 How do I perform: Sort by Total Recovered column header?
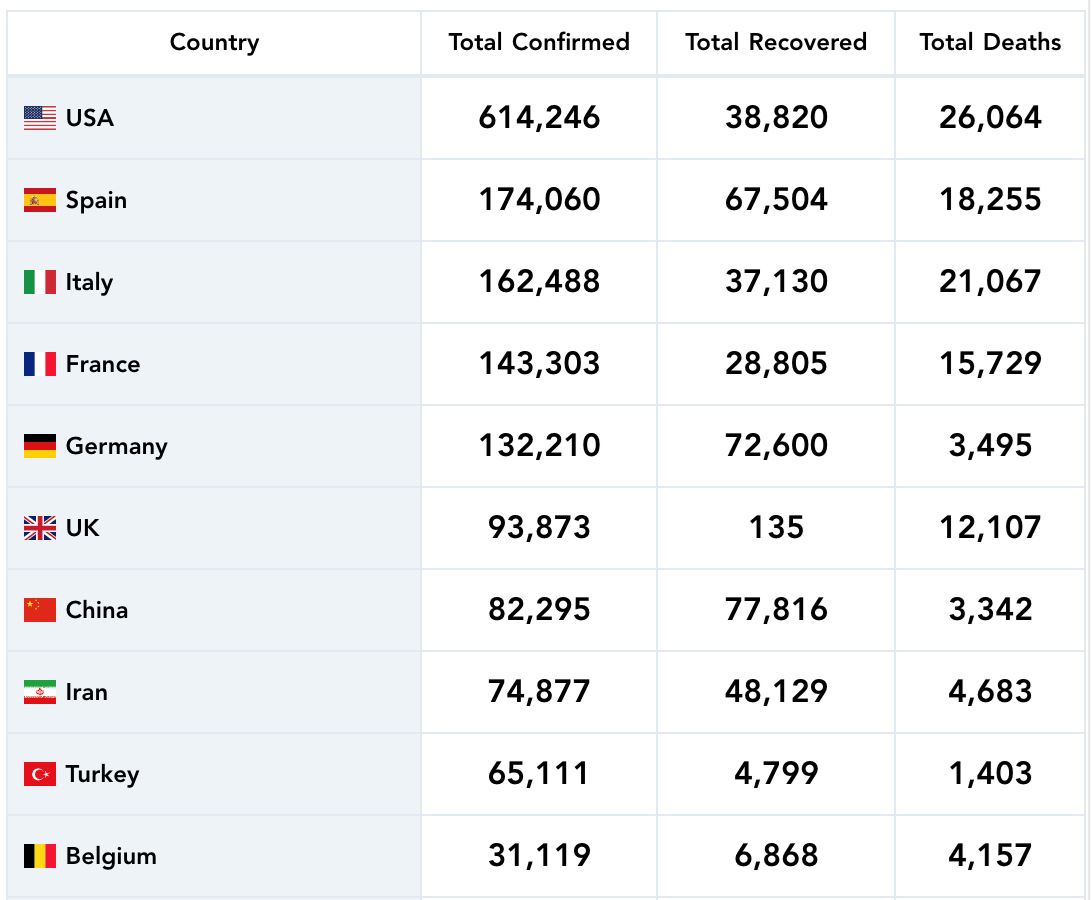pos(776,42)
